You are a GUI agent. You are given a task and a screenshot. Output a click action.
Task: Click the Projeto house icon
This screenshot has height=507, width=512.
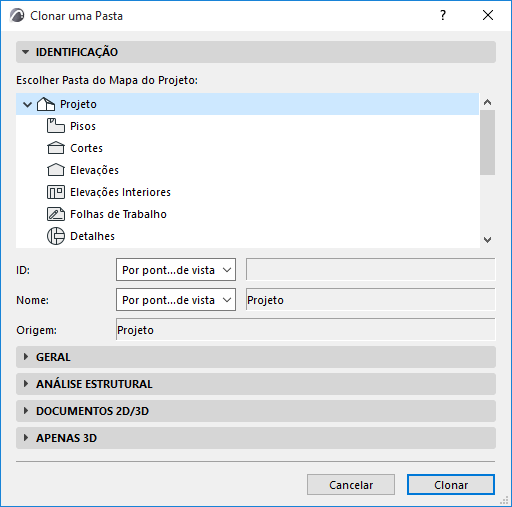click(x=46, y=104)
